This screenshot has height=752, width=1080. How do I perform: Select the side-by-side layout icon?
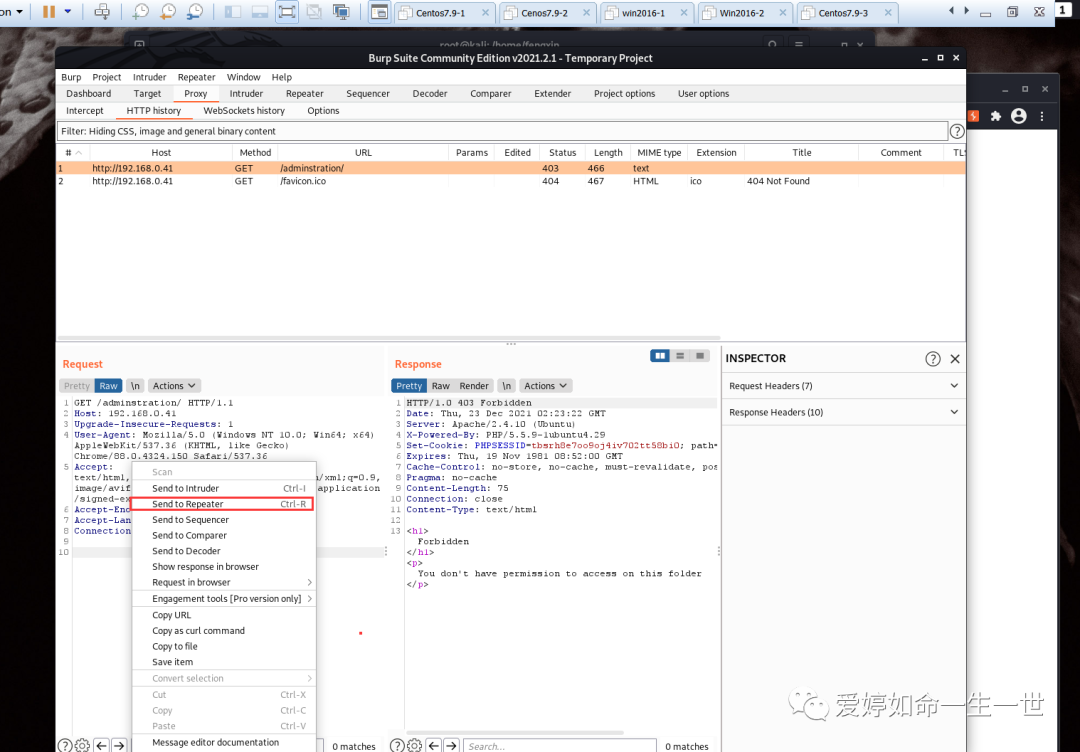(660, 356)
